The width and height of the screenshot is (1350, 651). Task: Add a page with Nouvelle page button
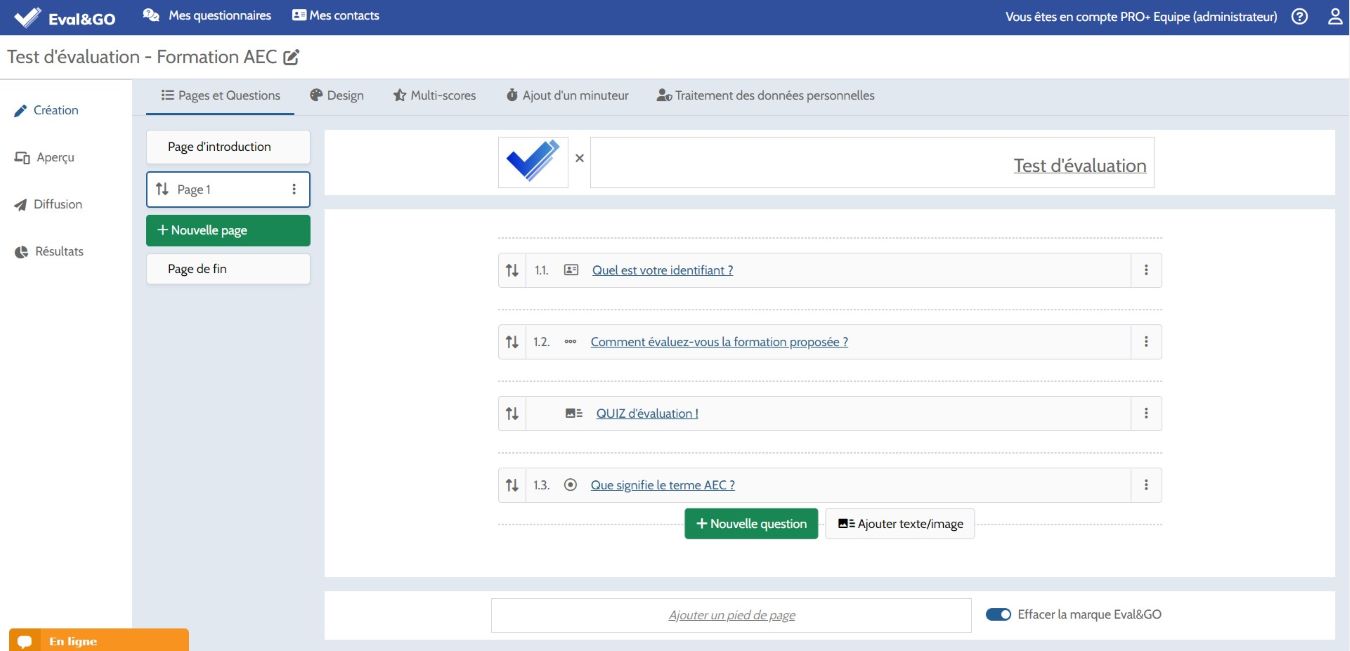(x=228, y=230)
